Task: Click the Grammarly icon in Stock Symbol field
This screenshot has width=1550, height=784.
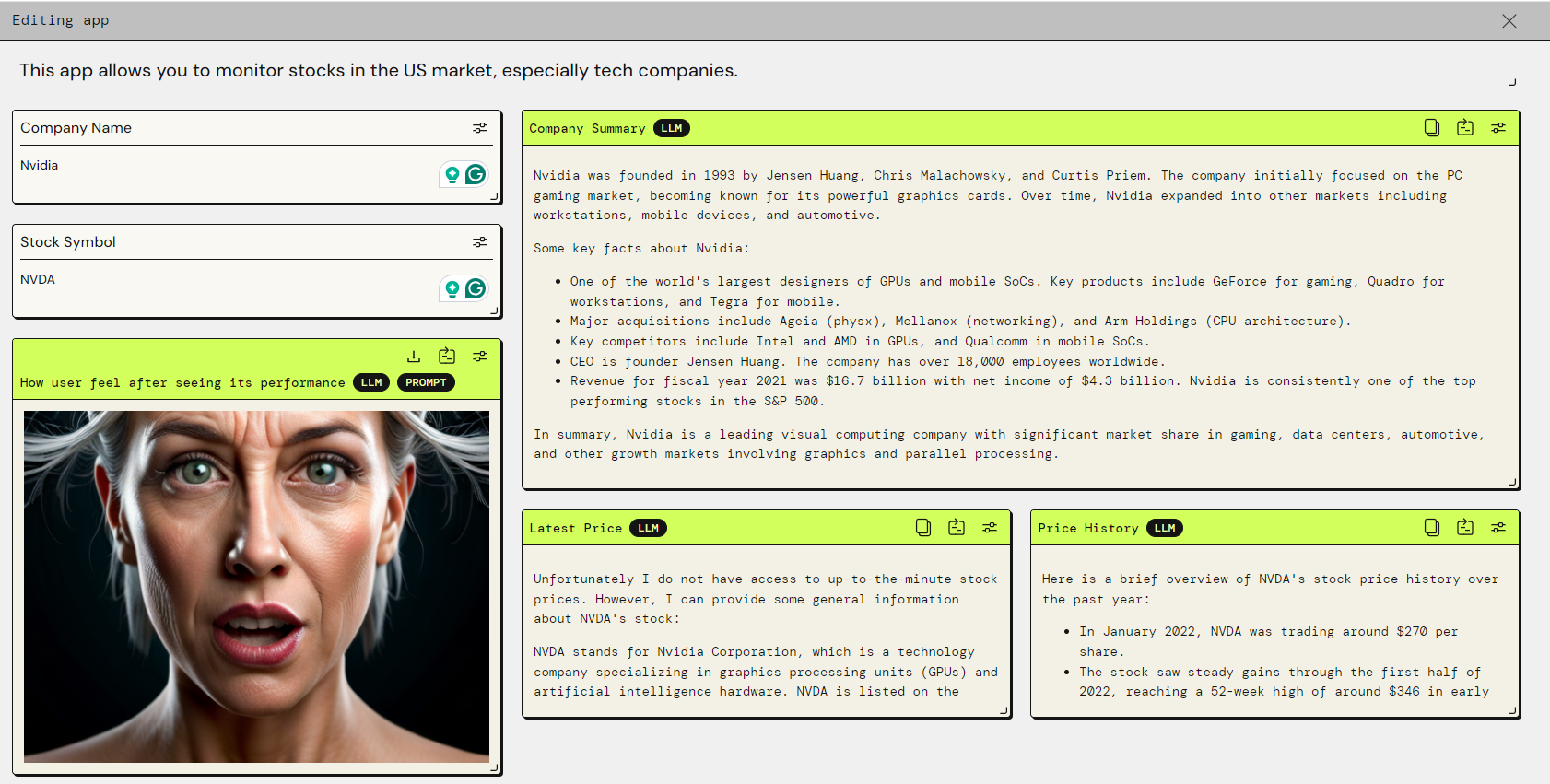Action: click(476, 288)
